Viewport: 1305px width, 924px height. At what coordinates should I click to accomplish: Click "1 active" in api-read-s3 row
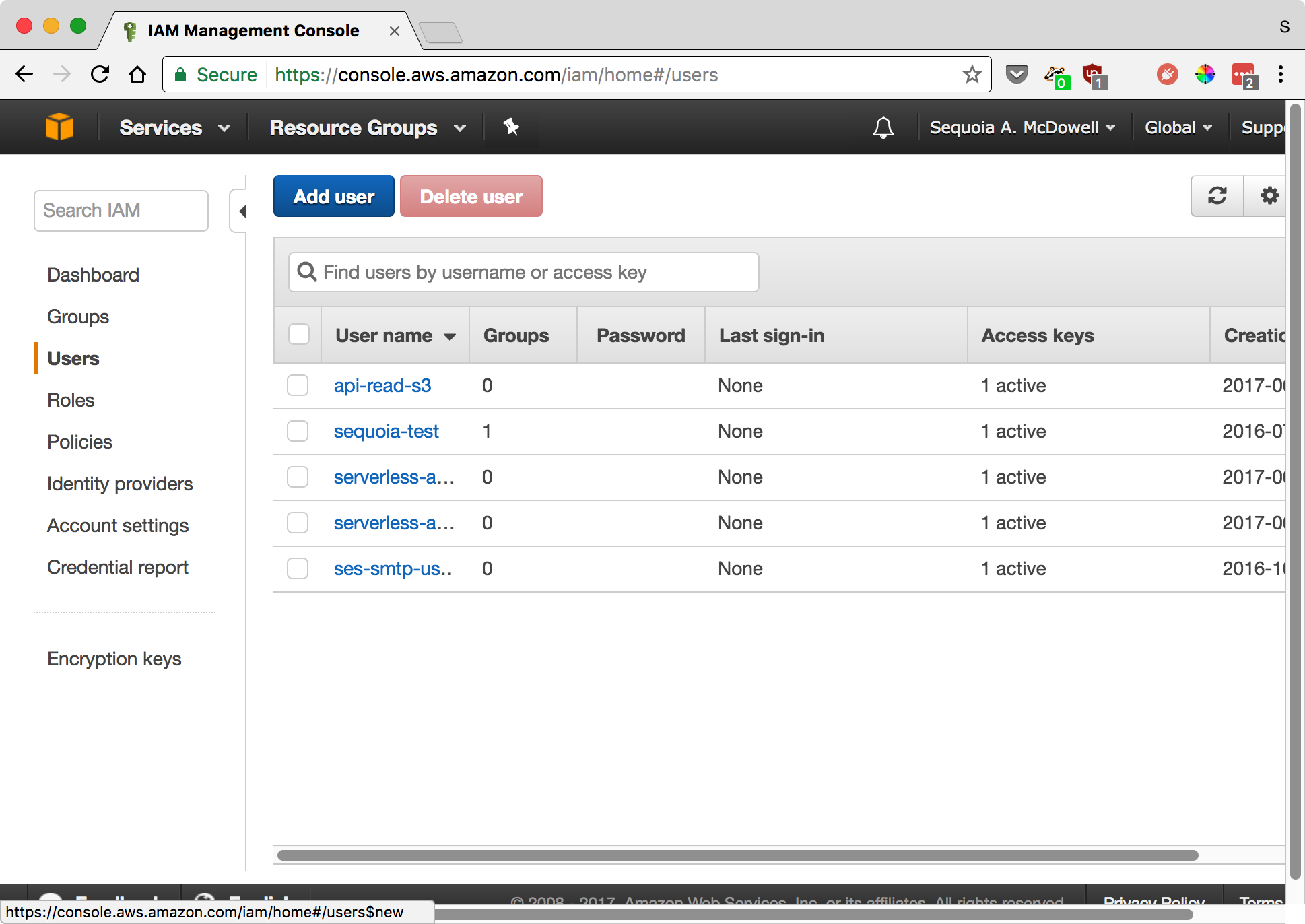point(1013,386)
